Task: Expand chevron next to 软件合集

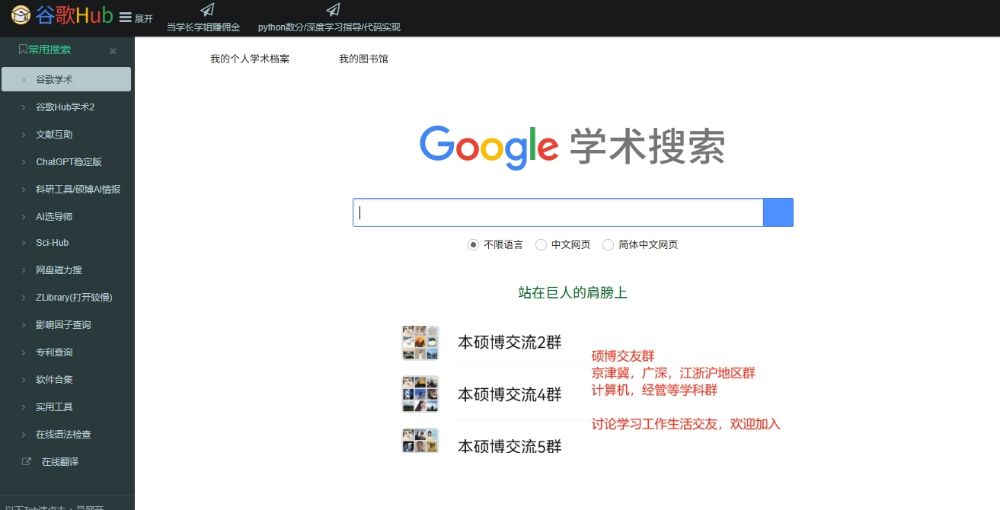Action: (24, 380)
